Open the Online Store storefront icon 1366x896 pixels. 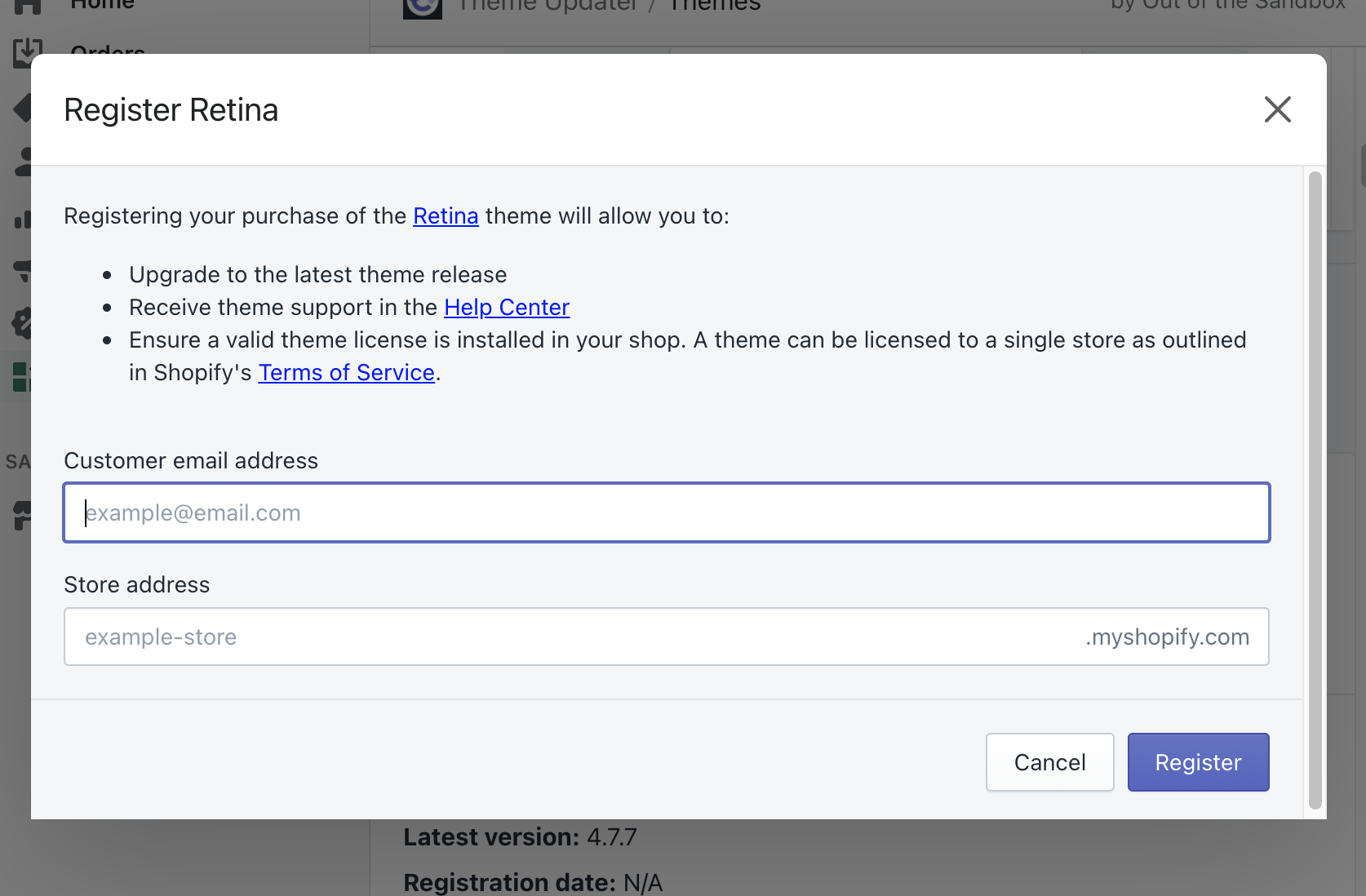pyautogui.click(x=22, y=515)
